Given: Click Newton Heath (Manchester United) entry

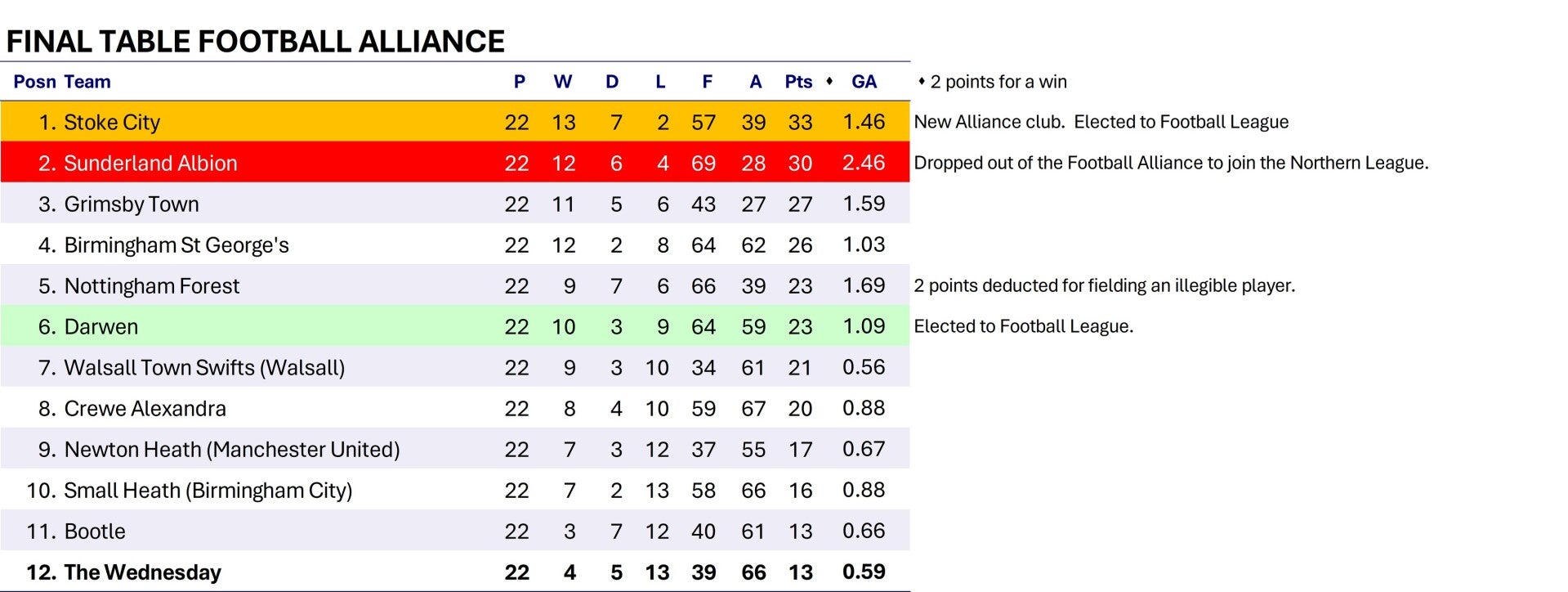Looking at the screenshot, I should coord(232,450).
